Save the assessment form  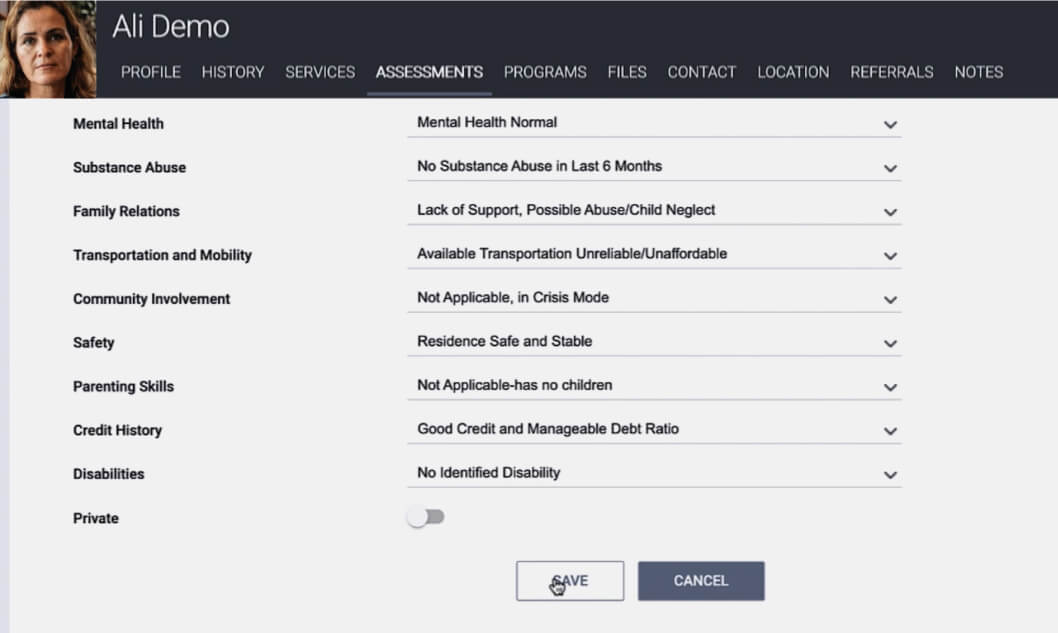[x=570, y=581]
